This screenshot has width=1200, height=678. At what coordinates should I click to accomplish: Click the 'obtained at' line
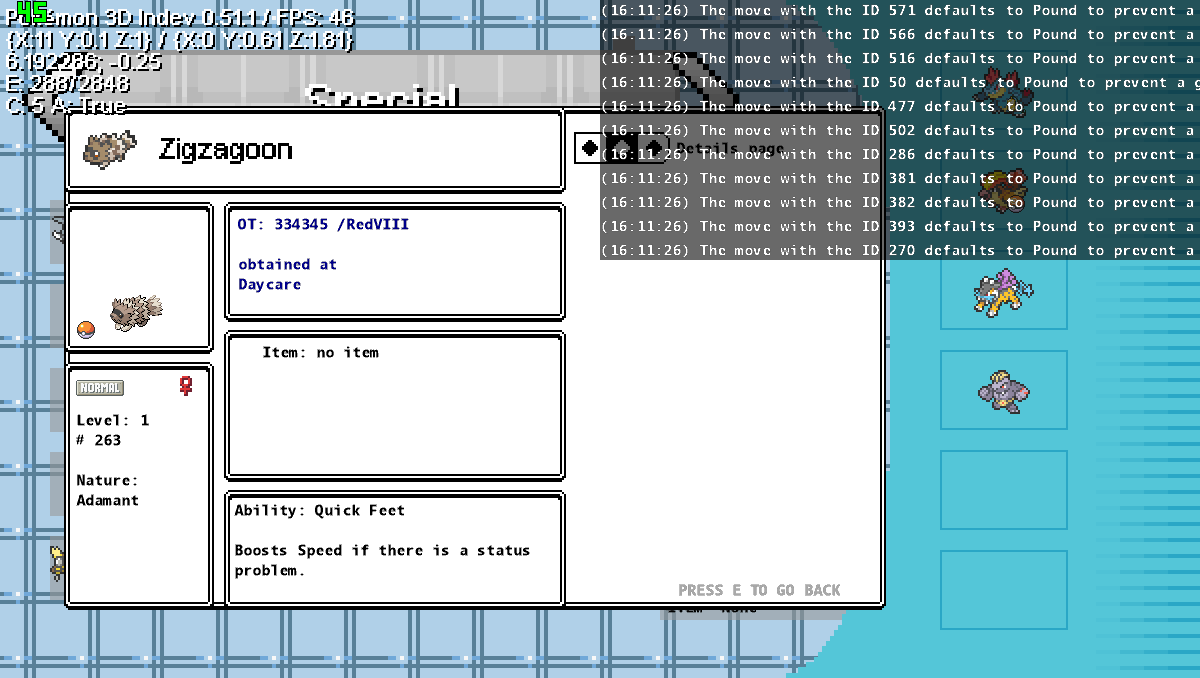pyautogui.click(x=287, y=265)
